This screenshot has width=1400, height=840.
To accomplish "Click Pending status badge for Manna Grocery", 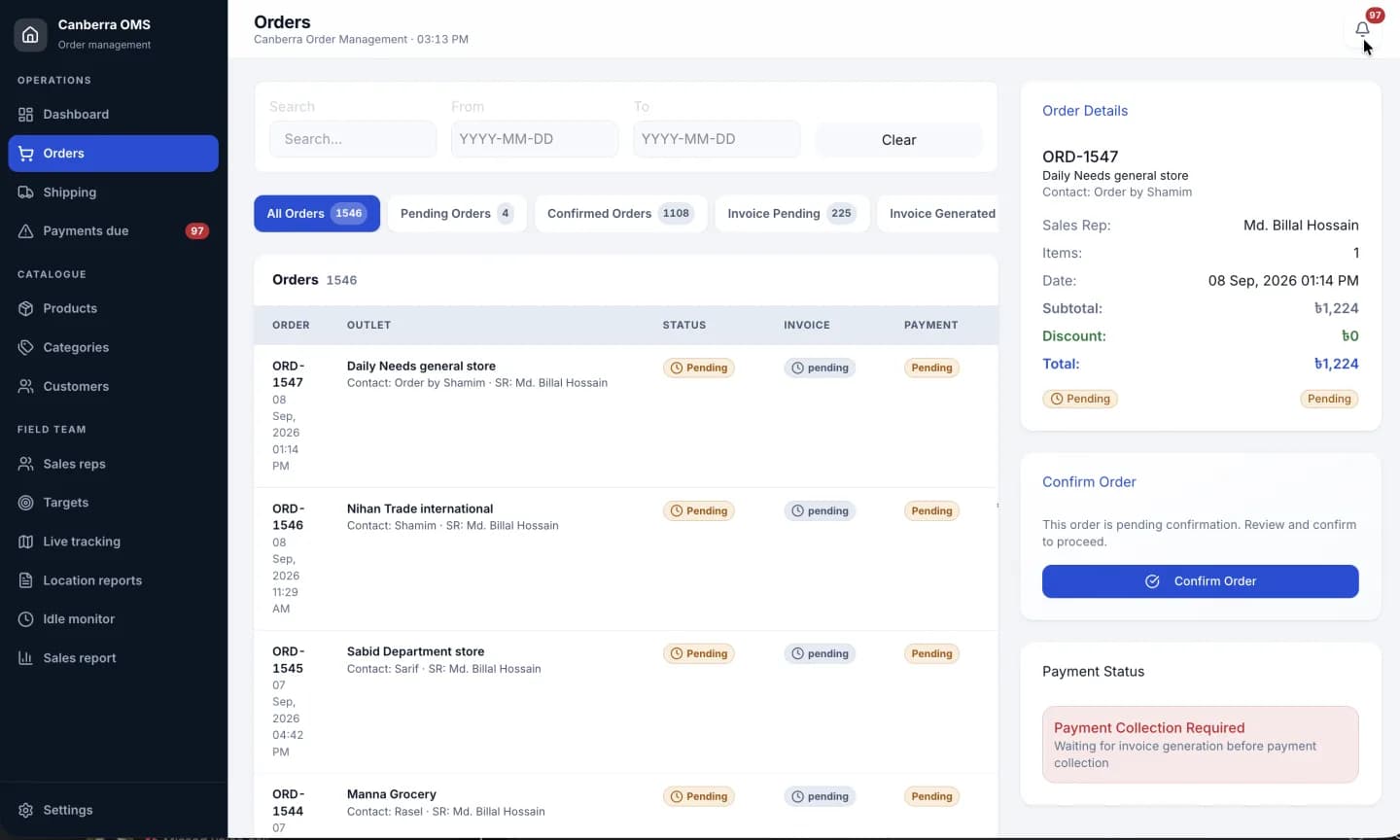I will tap(699, 797).
